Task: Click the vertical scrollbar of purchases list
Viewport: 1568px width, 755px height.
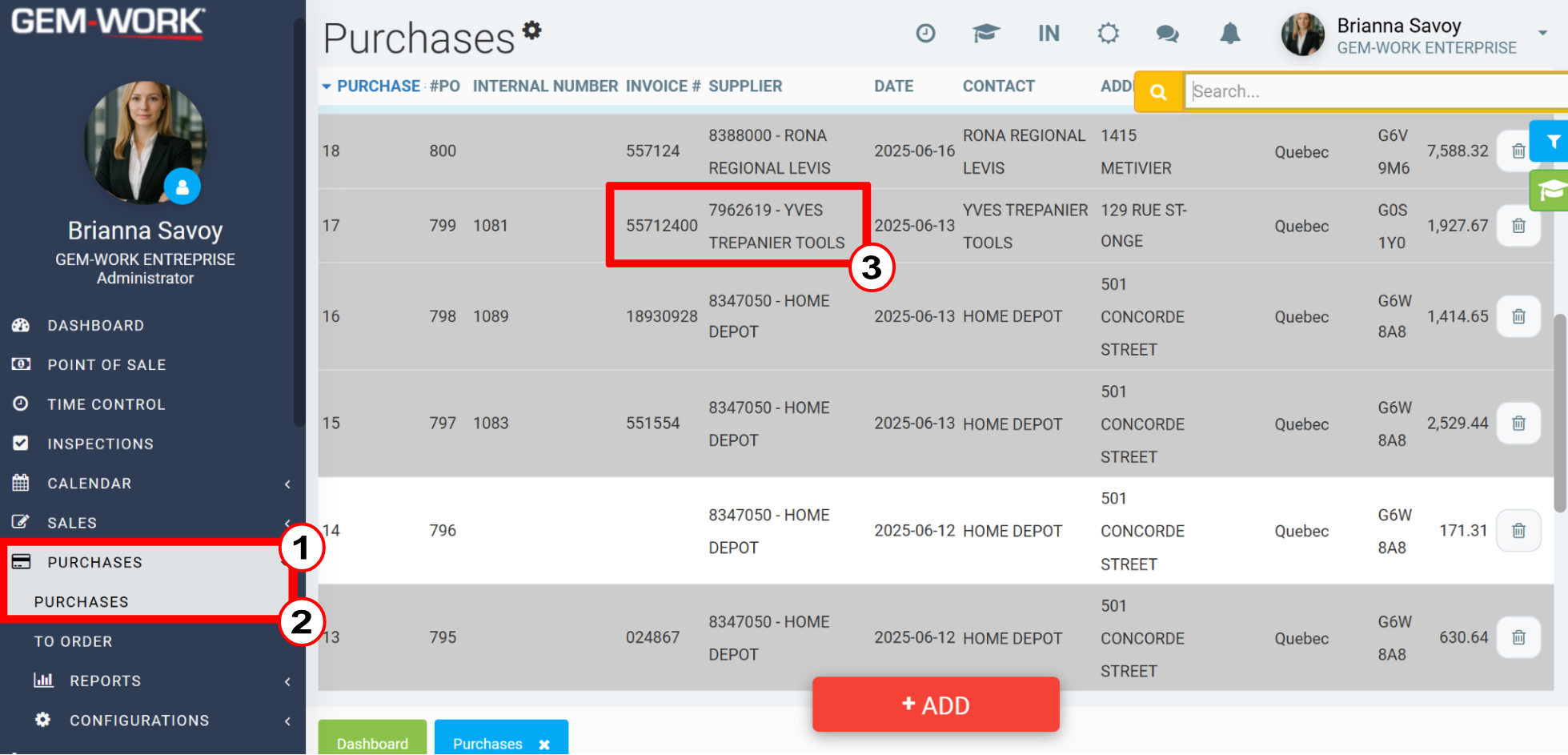Action: tap(1559, 414)
